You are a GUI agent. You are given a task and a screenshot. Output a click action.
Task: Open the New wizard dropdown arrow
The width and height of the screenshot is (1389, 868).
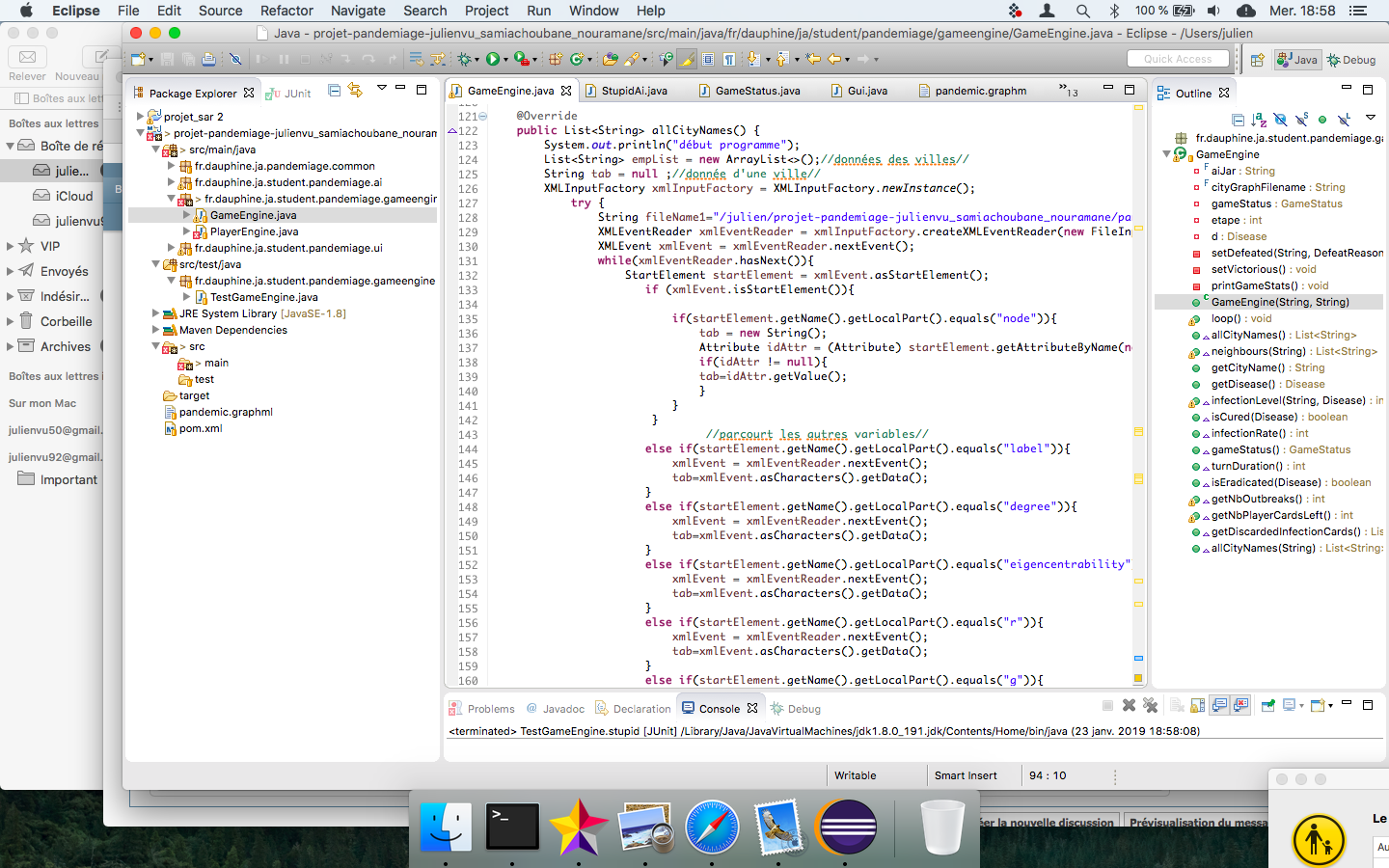coord(150,60)
